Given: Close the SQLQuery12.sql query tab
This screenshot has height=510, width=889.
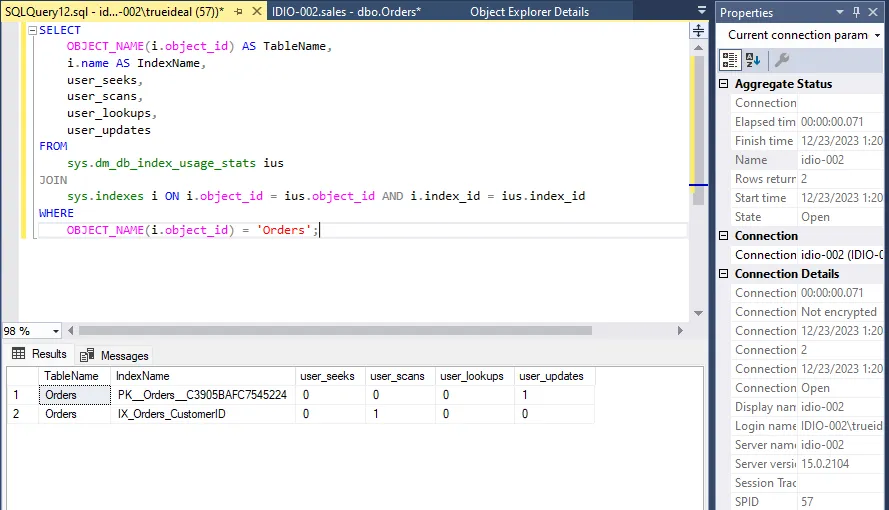Looking at the screenshot, I should [256, 12].
